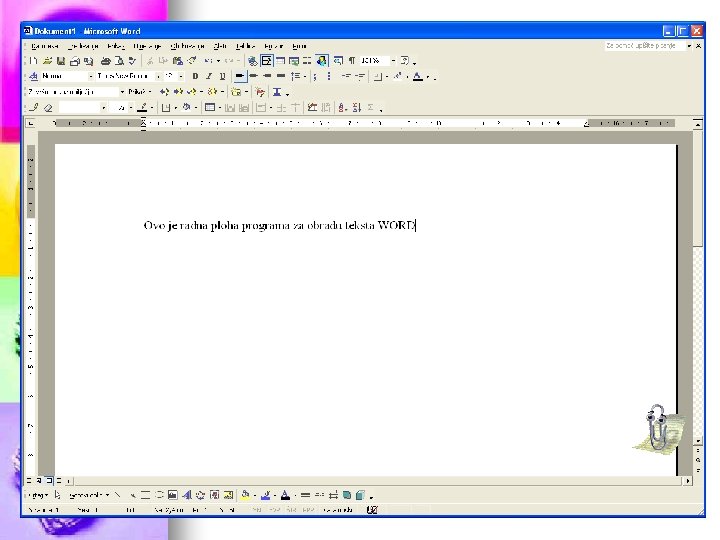Image resolution: width=720 pixels, height=540 pixels.
Task: Open print preview from the Standard toolbar
Action: 119,61
